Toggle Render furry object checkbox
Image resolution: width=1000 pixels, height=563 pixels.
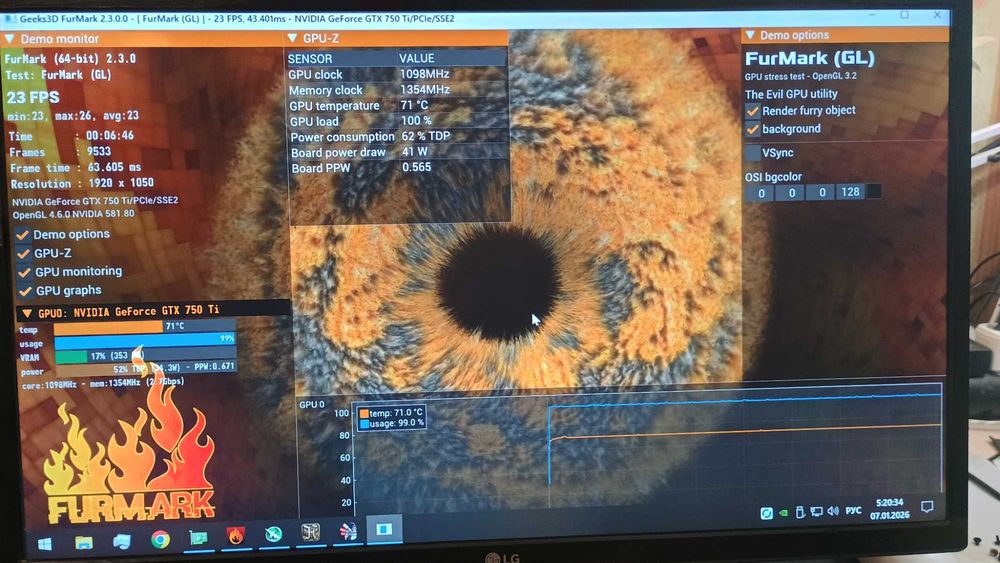click(753, 110)
